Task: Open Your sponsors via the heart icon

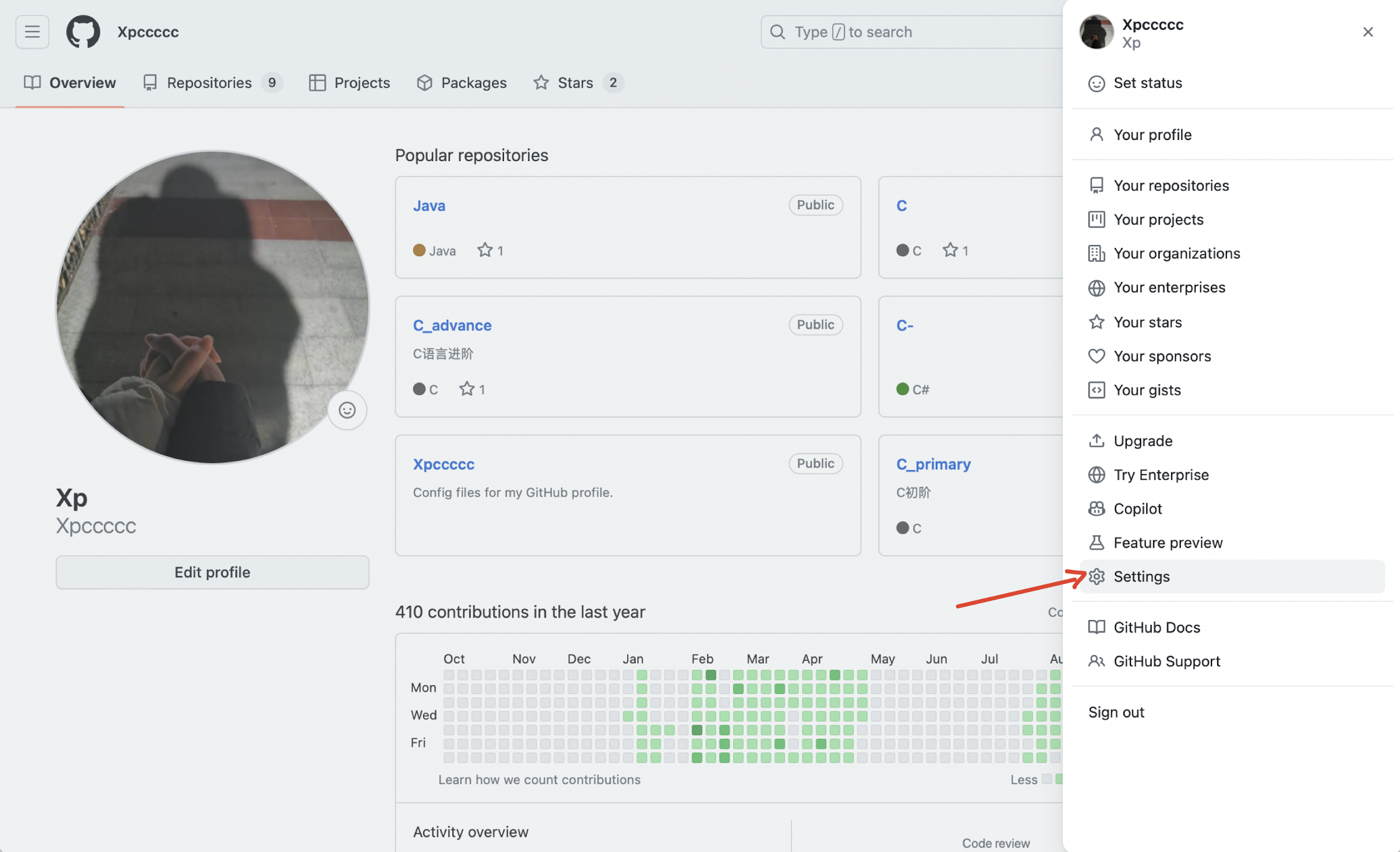Action: click(x=1096, y=356)
